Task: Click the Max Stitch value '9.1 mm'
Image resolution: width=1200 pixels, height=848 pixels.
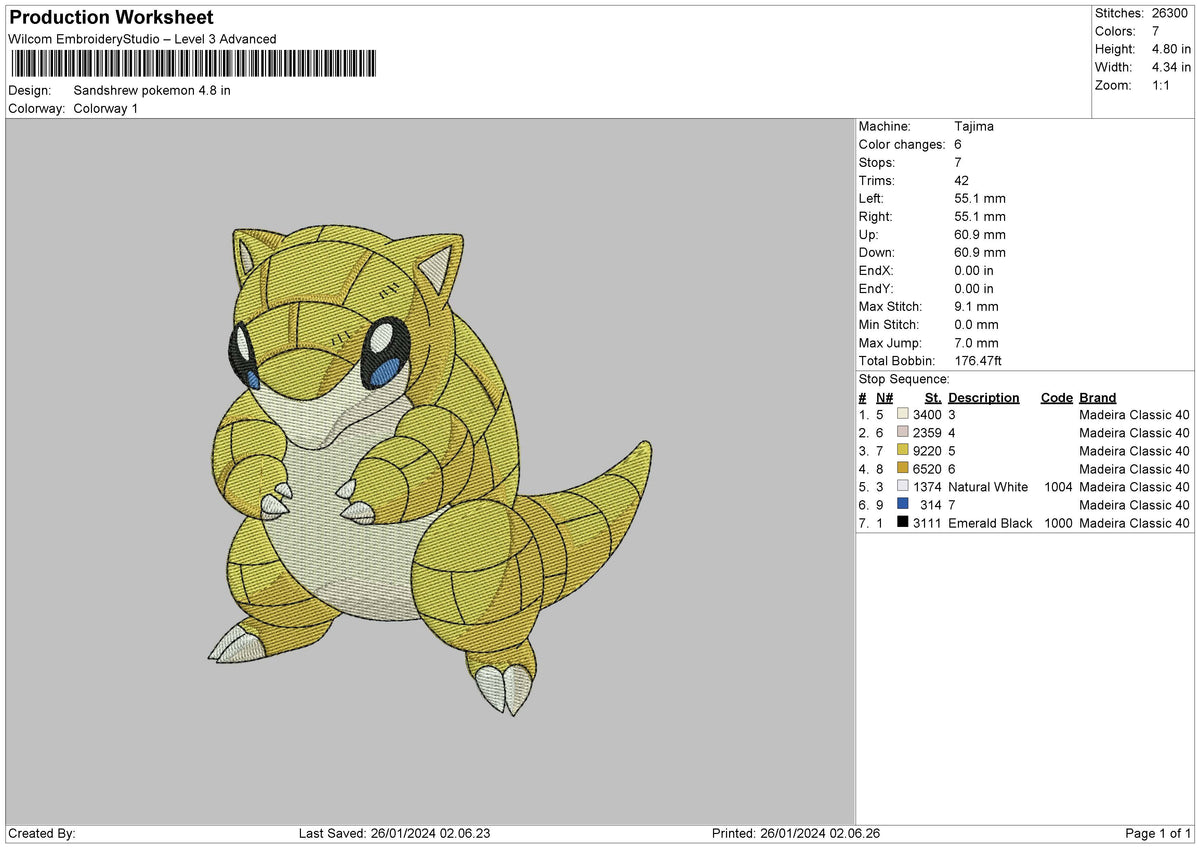Action: click(976, 306)
